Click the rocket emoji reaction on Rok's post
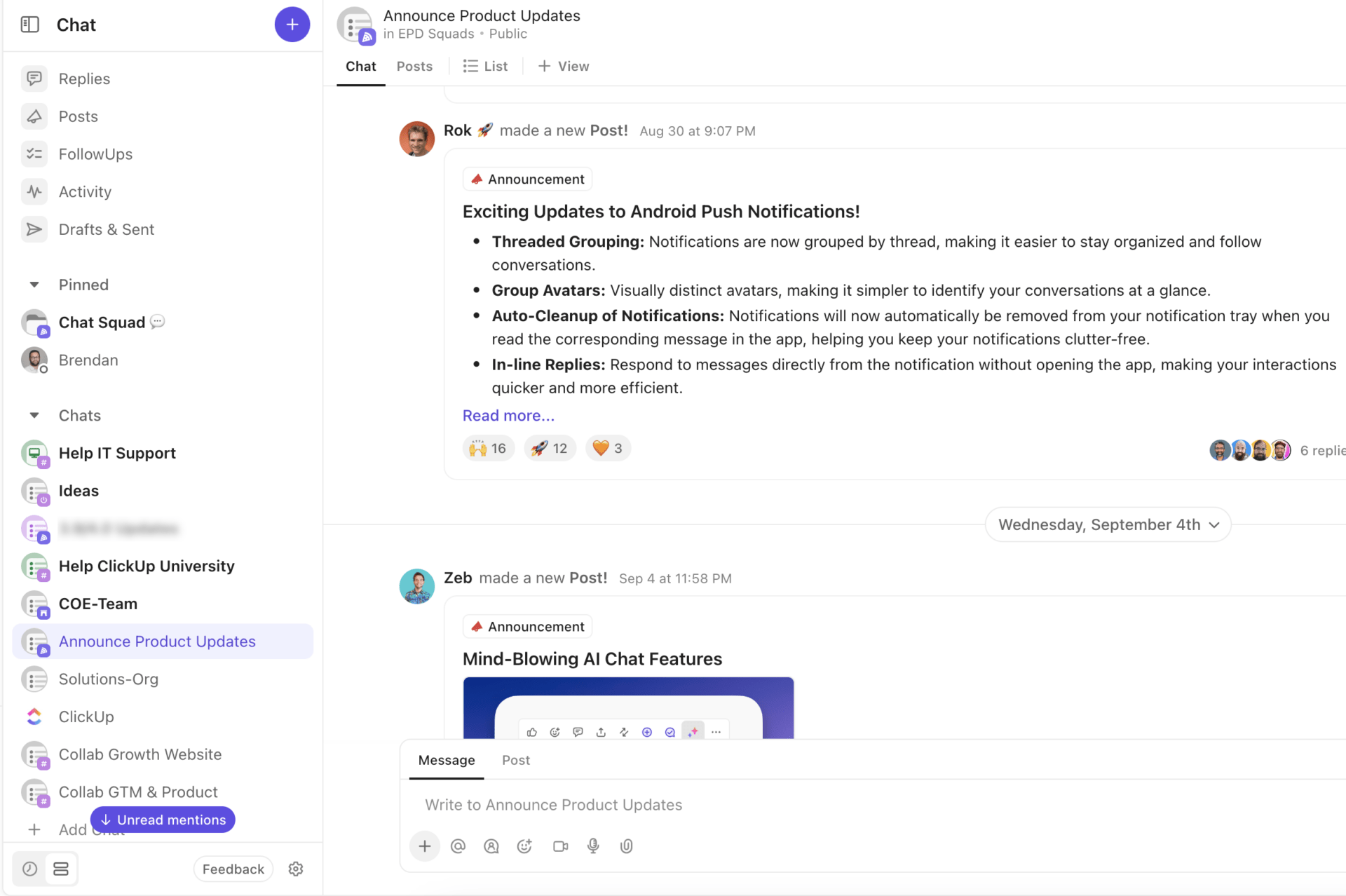This screenshot has width=1346, height=896. [548, 448]
